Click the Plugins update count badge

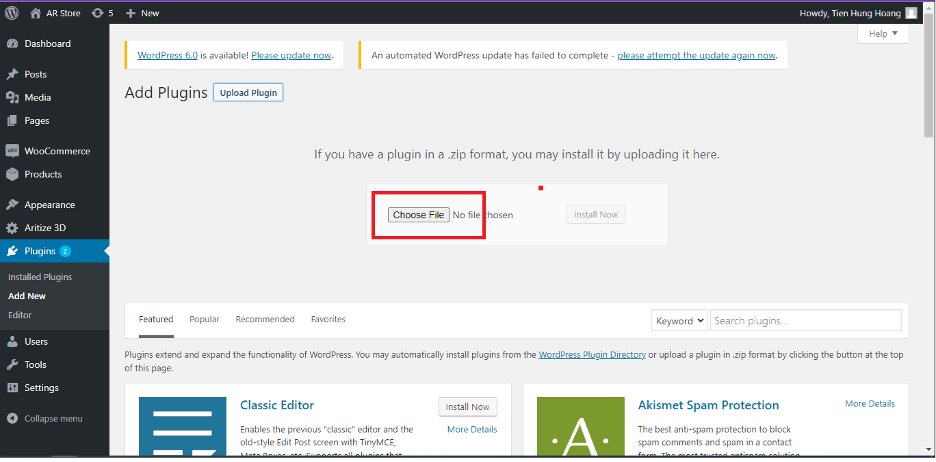[x=65, y=251]
